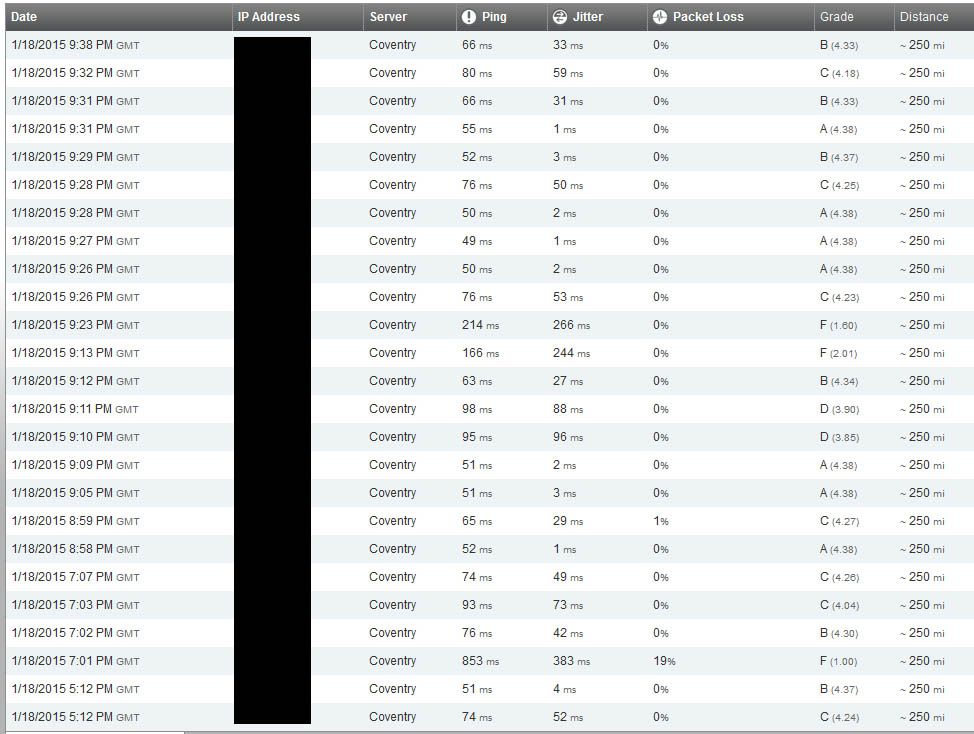Click the 166 ms ping value
974x734 pixels.
click(x=480, y=353)
